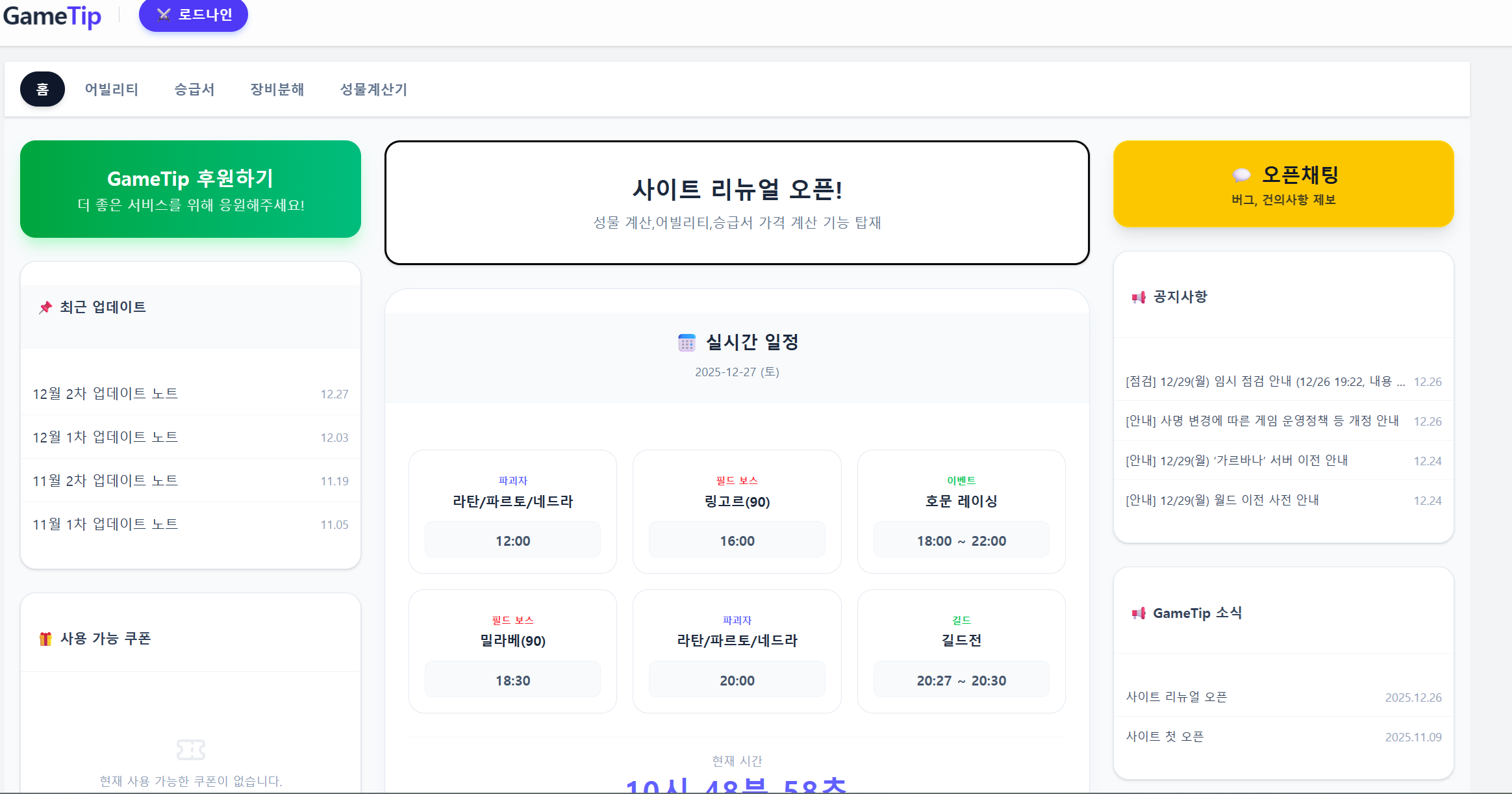Switch to the 어빌리티 tab
Viewport: 1512px width, 794px height.
point(112,89)
